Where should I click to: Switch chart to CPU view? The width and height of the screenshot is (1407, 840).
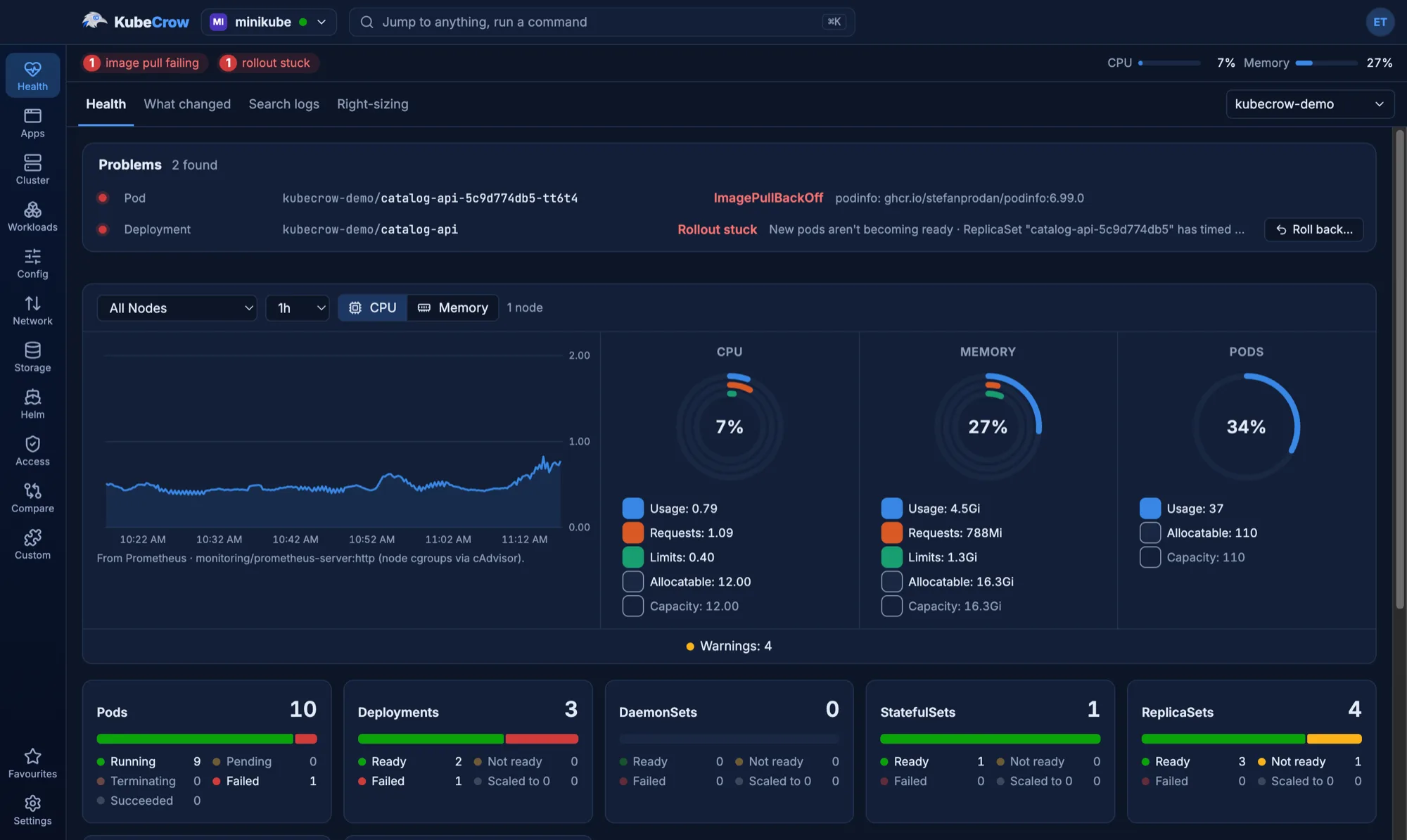point(373,307)
